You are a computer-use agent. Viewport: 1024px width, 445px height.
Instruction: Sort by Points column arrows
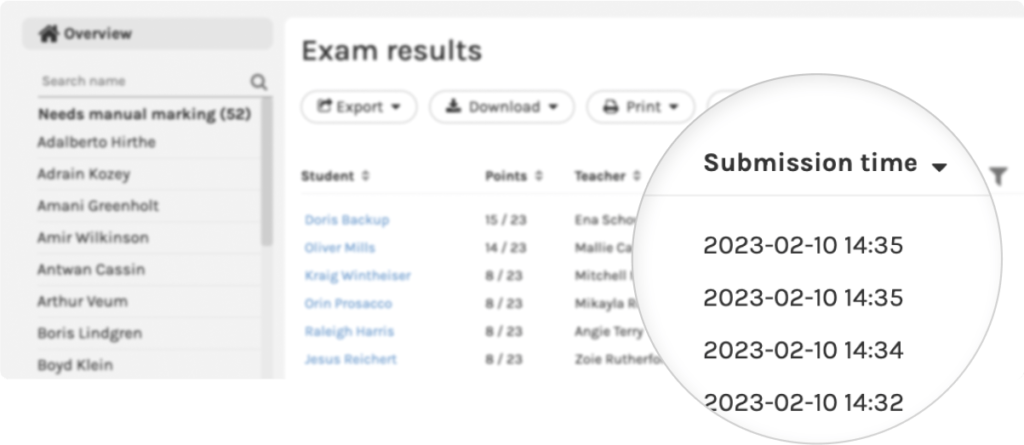(x=539, y=176)
